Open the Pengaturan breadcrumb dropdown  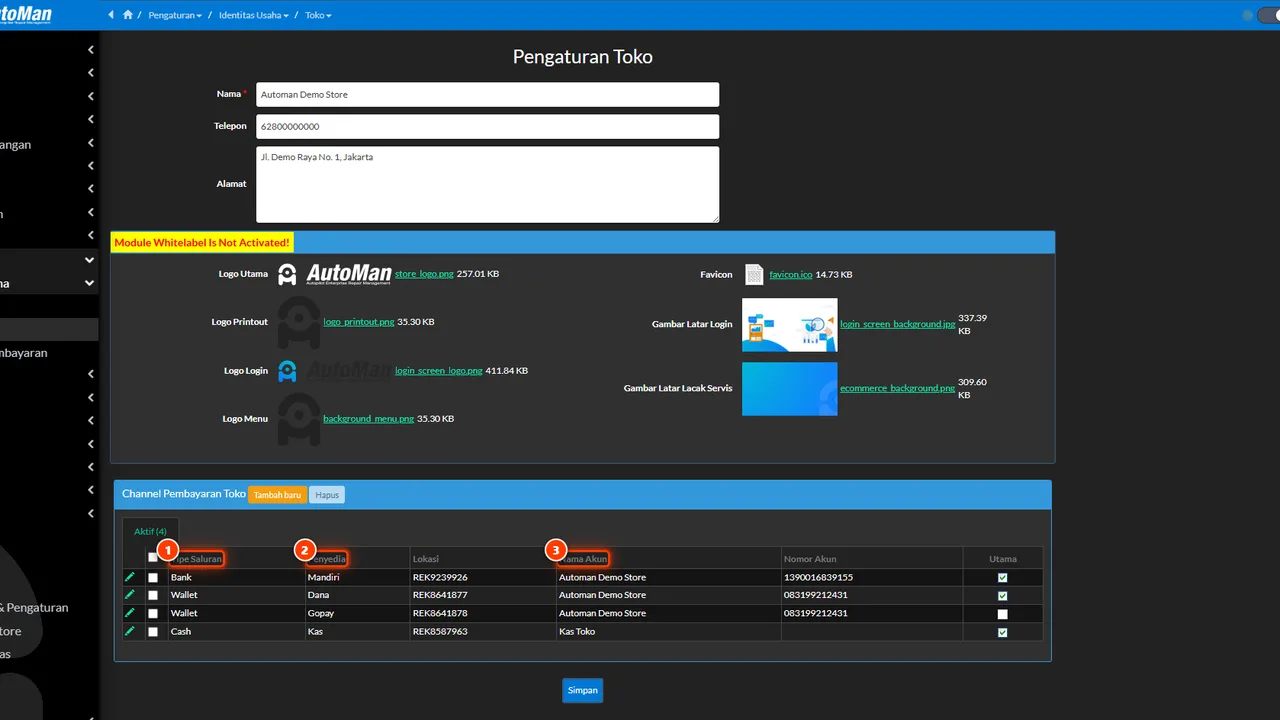(175, 15)
